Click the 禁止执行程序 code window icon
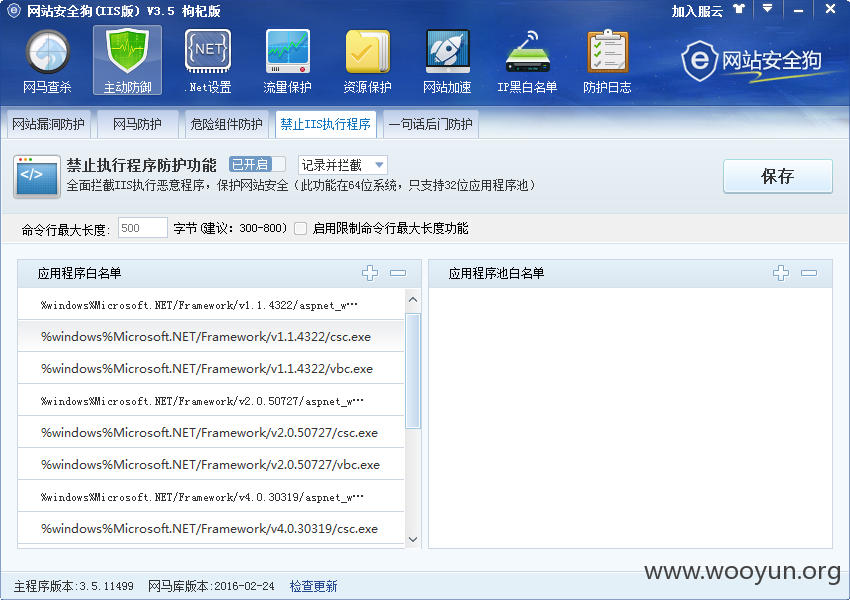This screenshot has width=850, height=600. coord(37,176)
